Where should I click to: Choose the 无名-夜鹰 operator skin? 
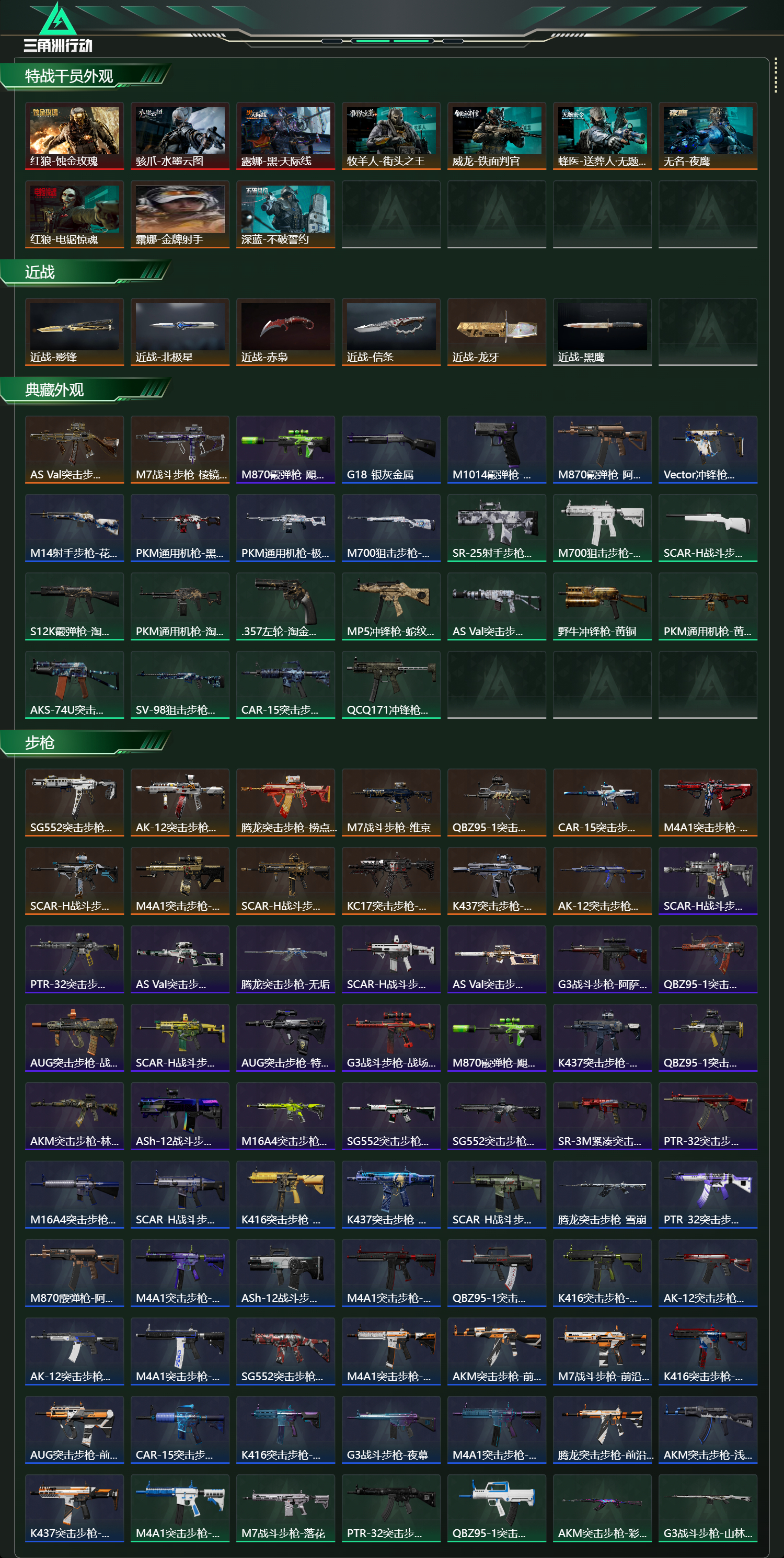708,136
